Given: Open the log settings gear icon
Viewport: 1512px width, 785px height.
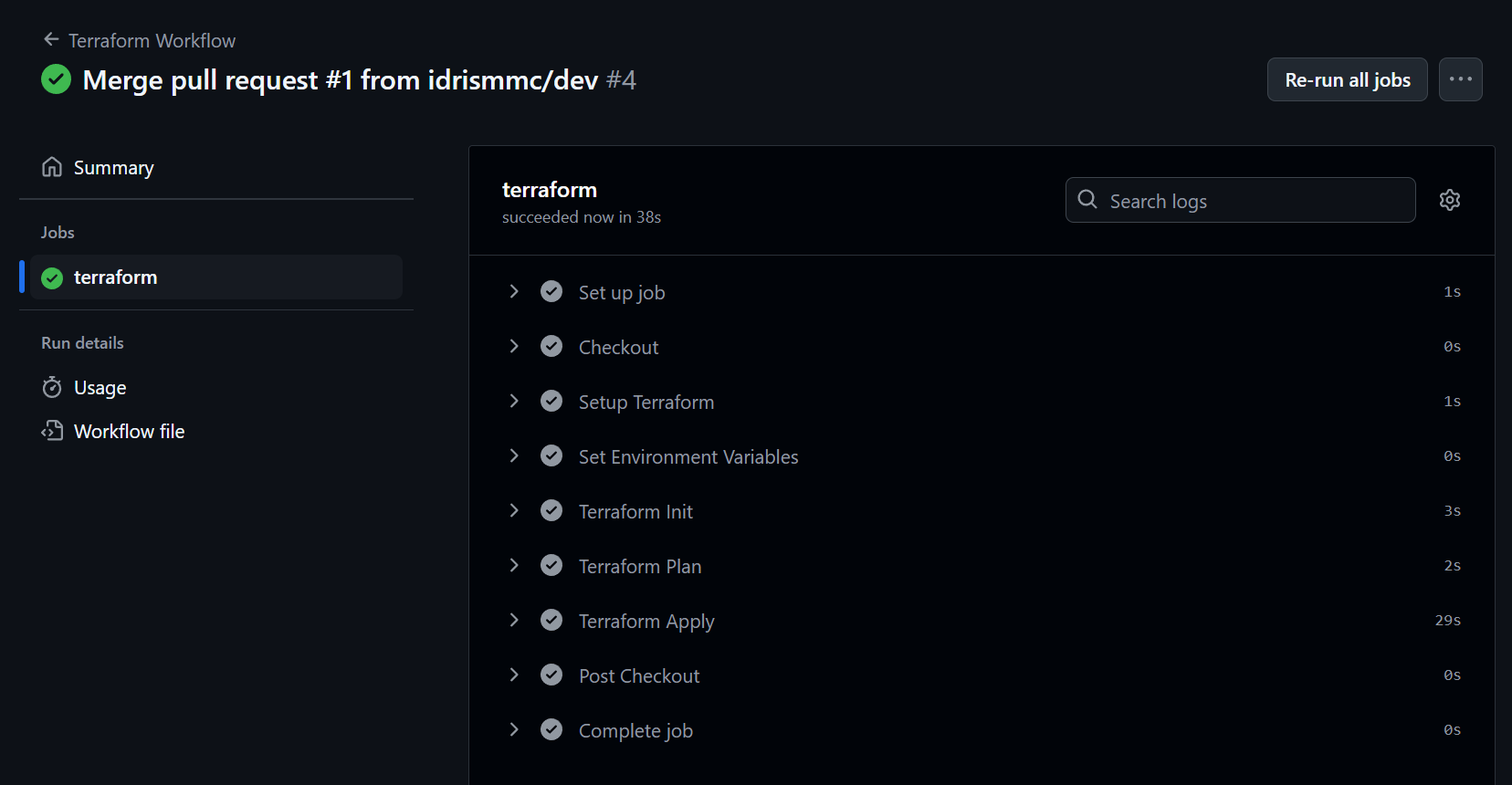Looking at the screenshot, I should (1449, 200).
